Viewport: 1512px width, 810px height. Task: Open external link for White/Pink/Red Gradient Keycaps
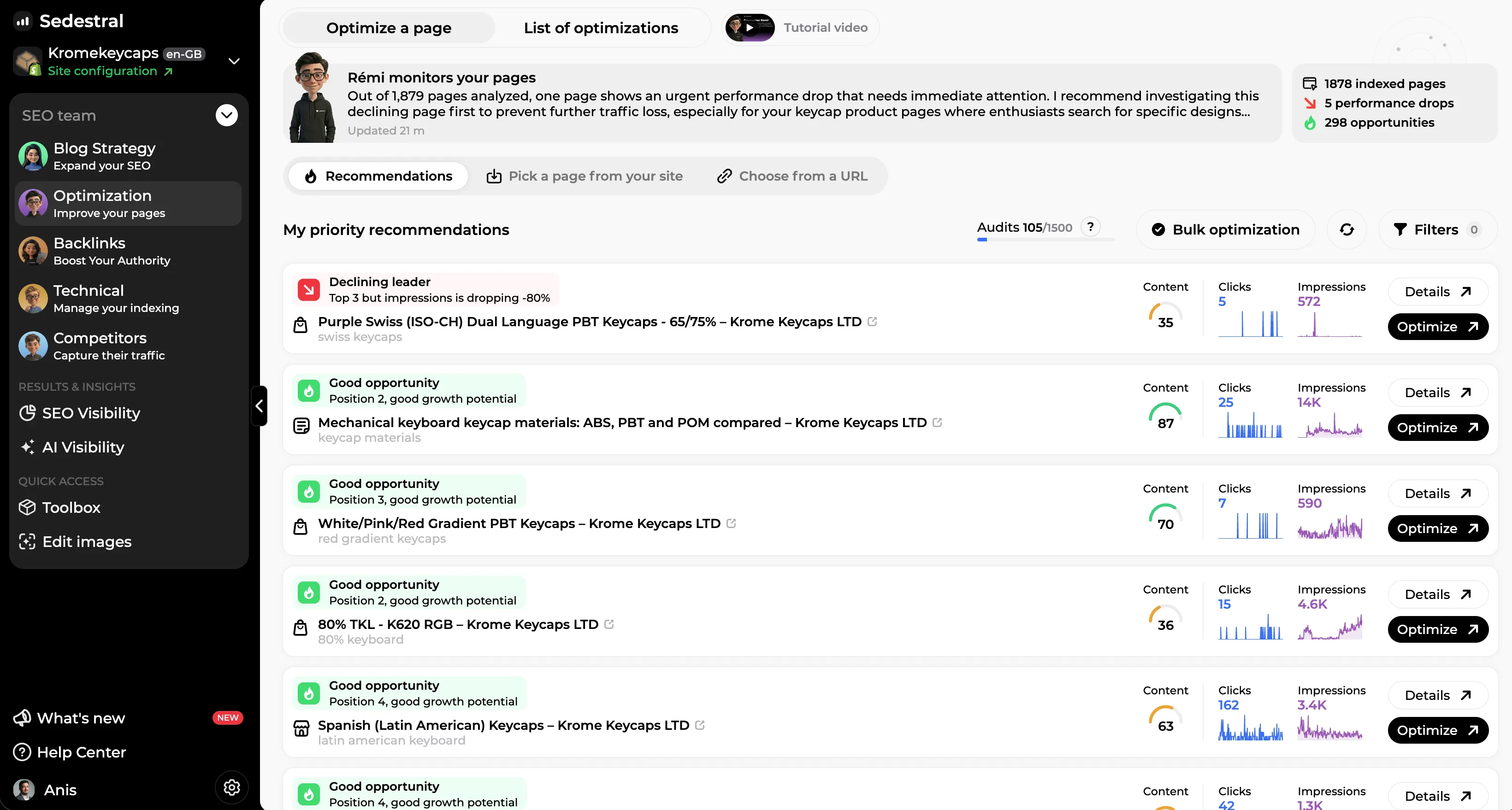[732, 523]
